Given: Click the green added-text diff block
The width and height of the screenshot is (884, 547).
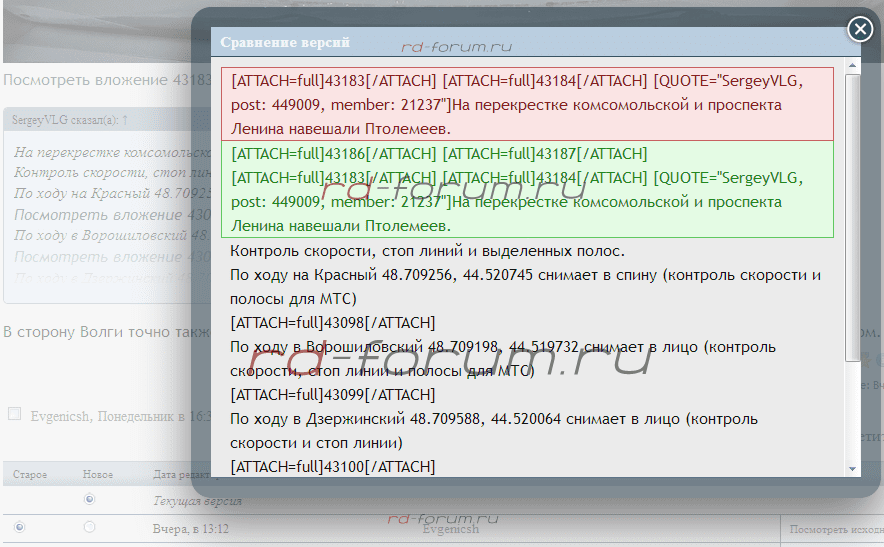Looking at the screenshot, I should 530,190.
